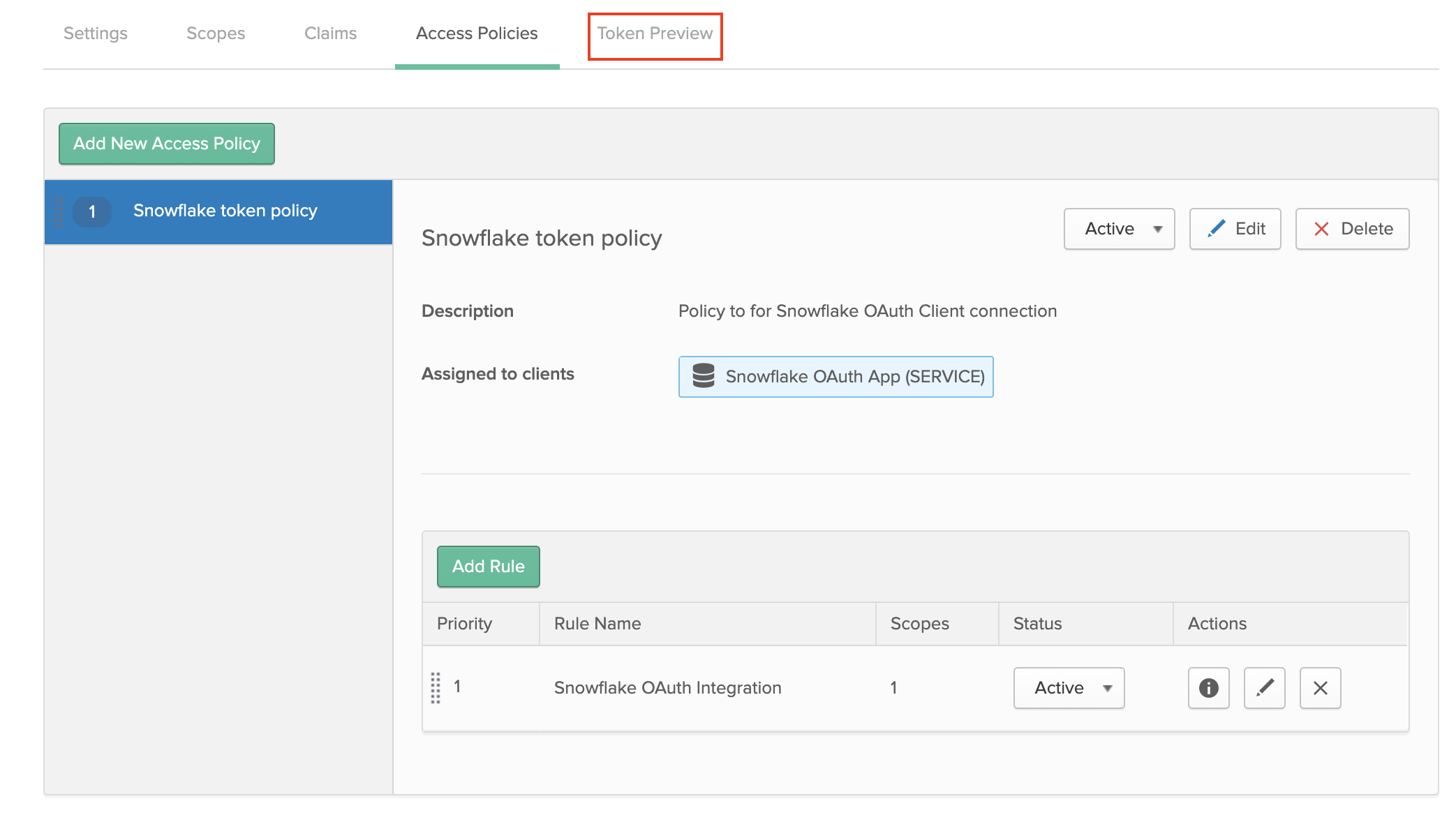
Task: Grab the drag handle beside rule priority 1
Action: click(437, 687)
